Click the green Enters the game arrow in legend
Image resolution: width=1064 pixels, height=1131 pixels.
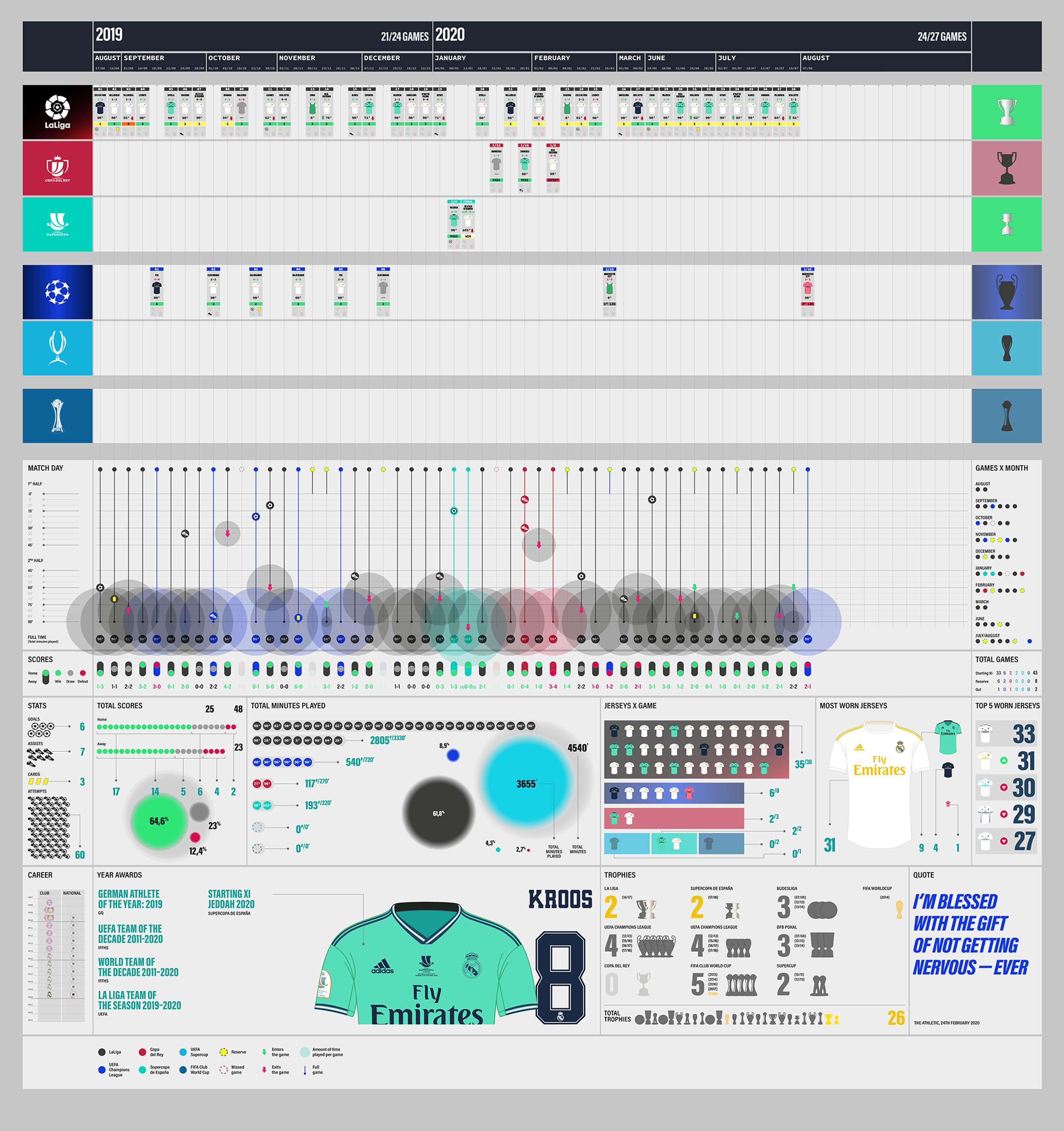click(x=264, y=1052)
